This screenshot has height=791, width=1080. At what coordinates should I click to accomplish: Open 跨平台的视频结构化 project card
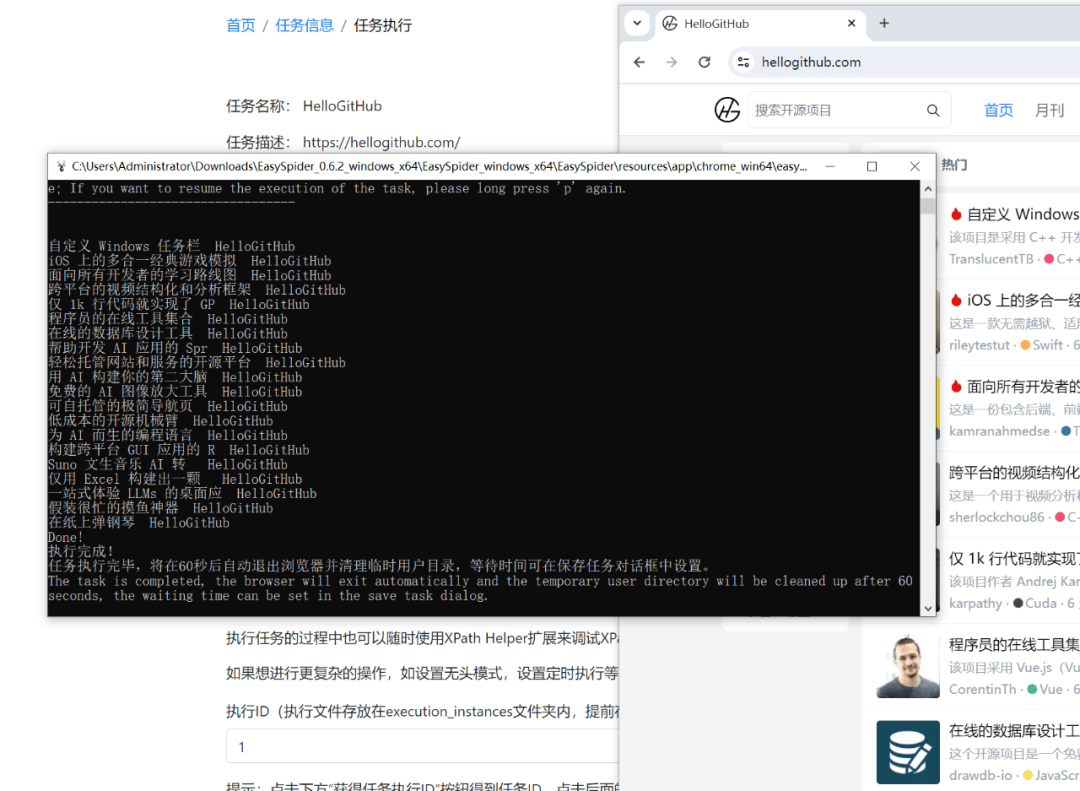(x=1009, y=493)
